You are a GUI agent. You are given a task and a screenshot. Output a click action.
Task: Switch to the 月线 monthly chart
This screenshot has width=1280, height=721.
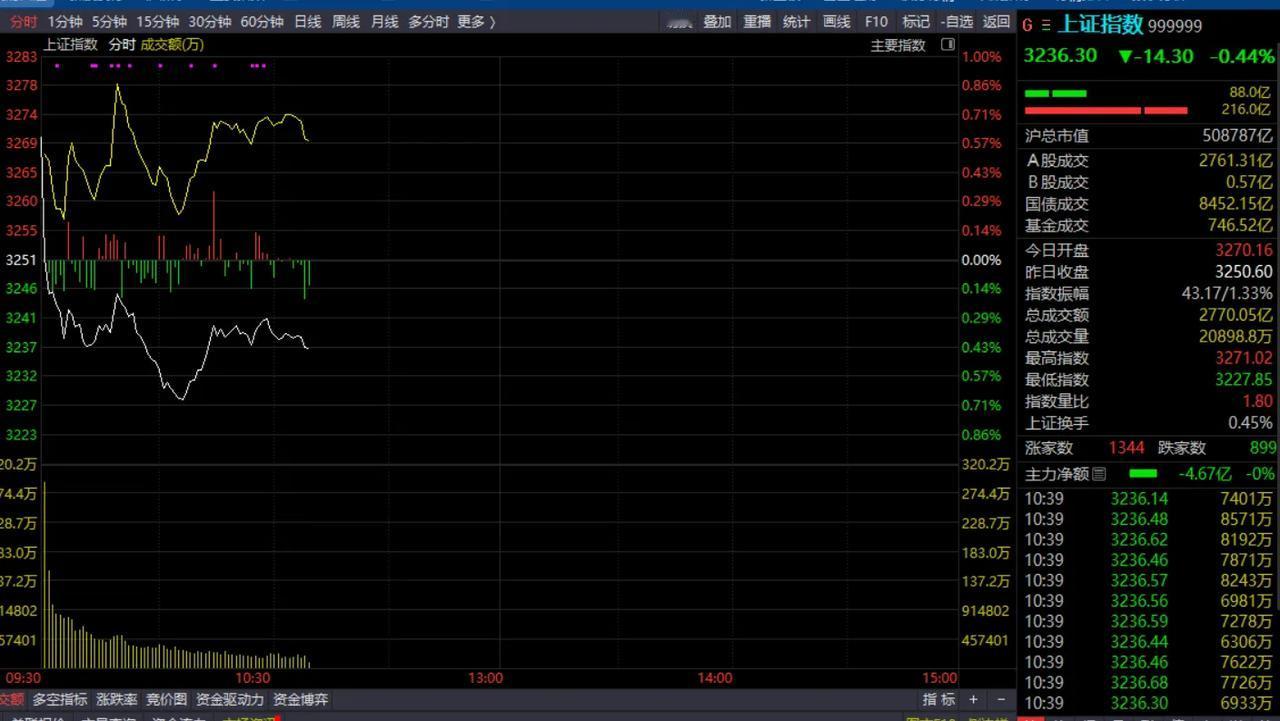coord(384,21)
